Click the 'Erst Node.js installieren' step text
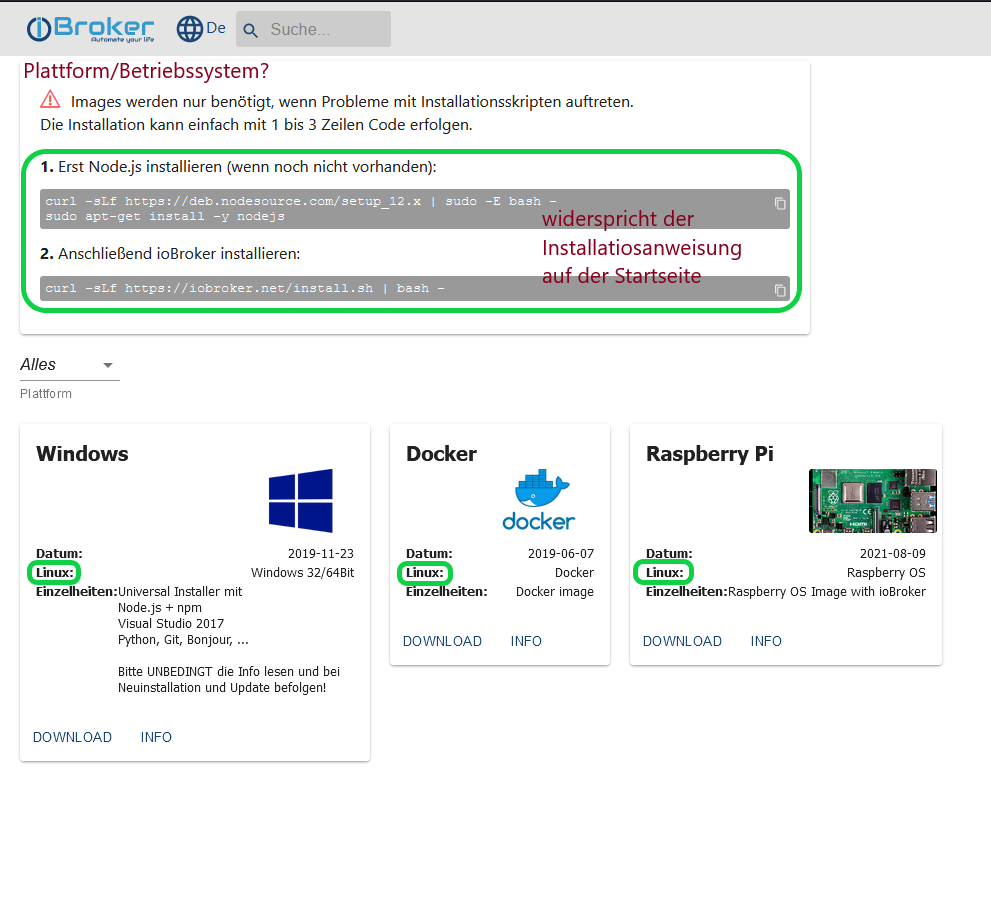Screen dimensions: 991x921 point(238,167)
